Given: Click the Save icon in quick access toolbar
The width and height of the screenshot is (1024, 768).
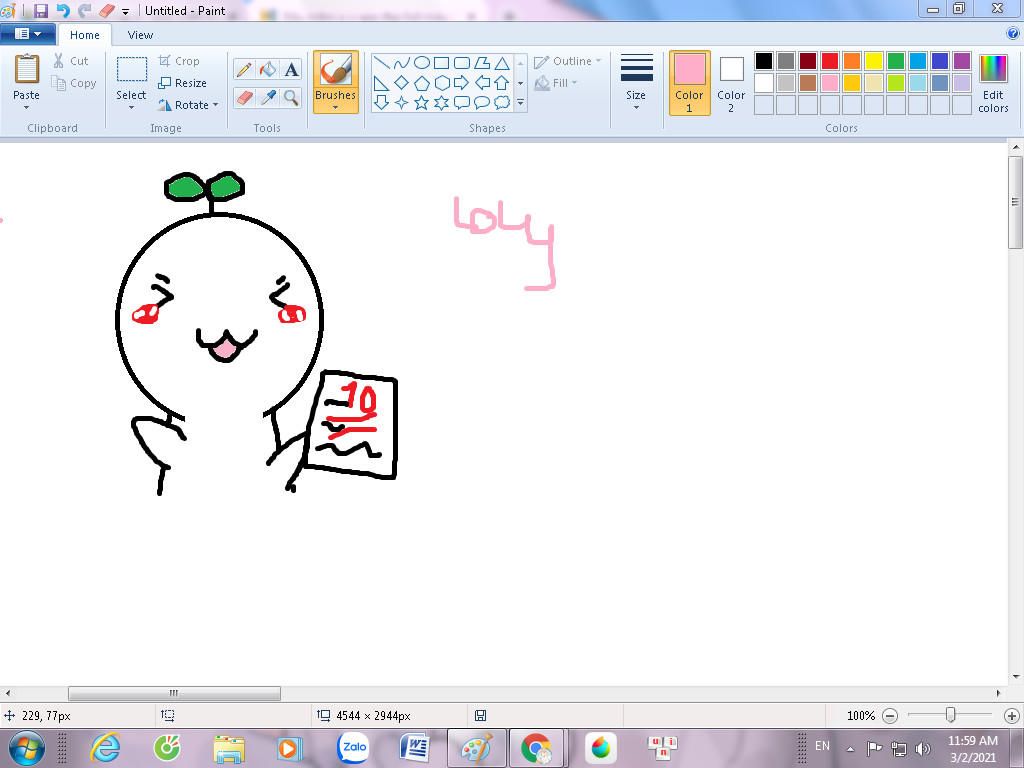Looking at the screenshot, I should point(40,10).
